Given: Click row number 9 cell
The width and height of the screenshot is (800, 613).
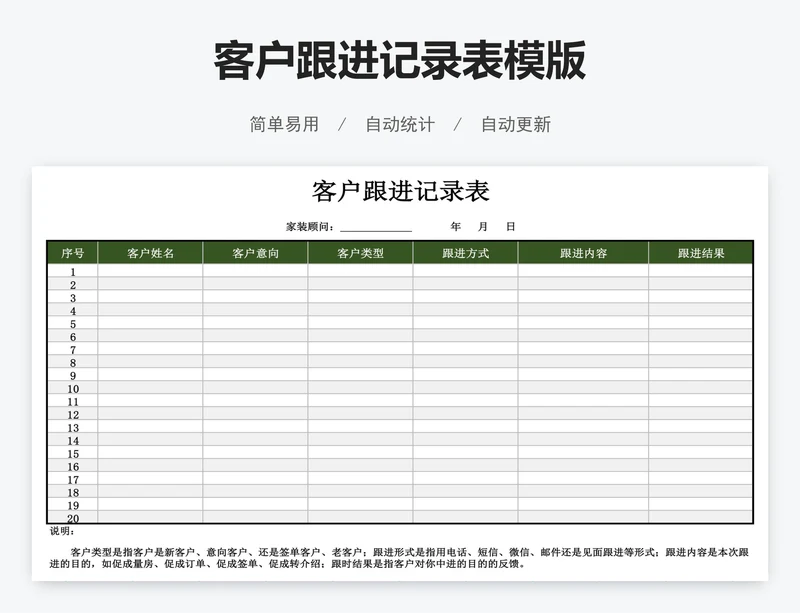Looking at the screenshot, I should (72, 375).
